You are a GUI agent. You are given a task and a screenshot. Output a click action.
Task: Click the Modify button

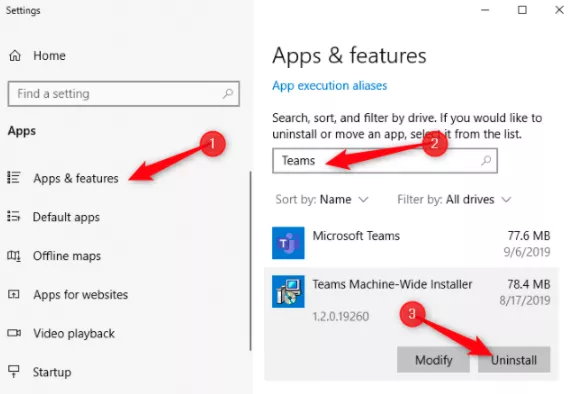[x=433, y=360]
